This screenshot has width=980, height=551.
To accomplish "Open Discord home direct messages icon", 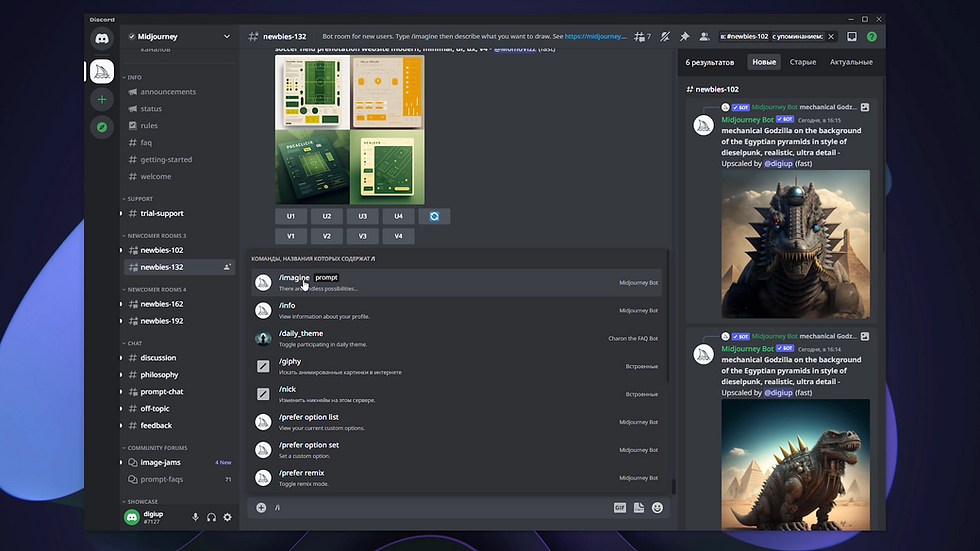I will (102, 39).
